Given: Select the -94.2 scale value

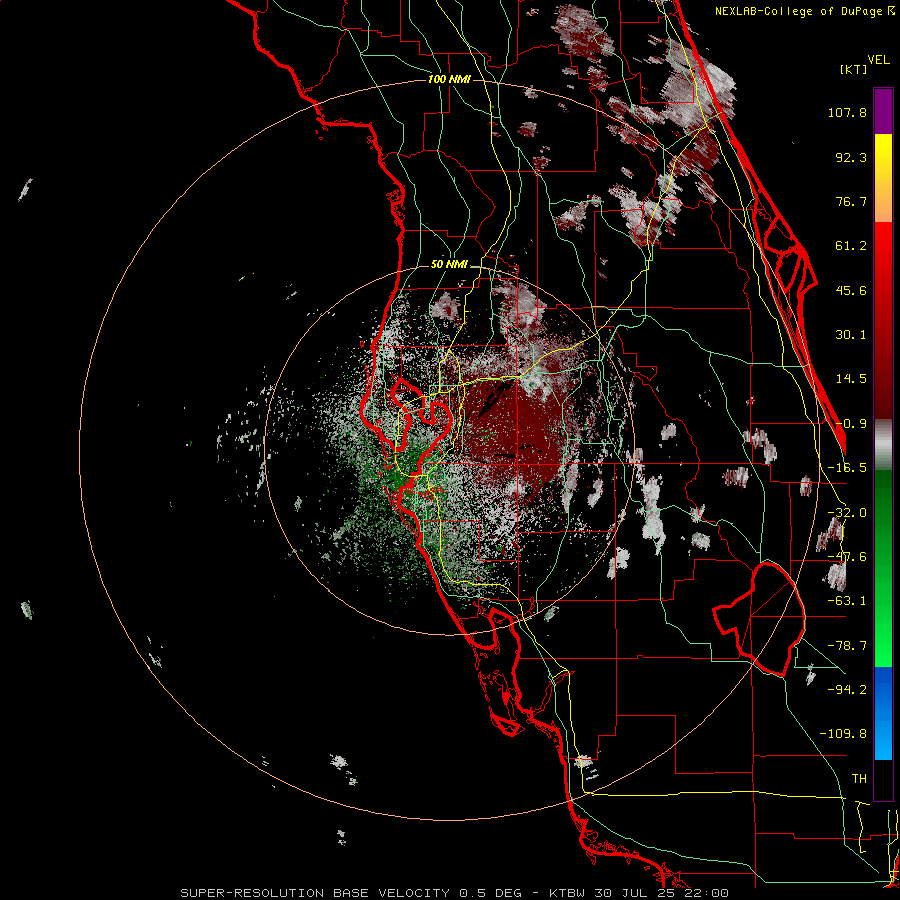Looking at the screenshot, I should [x=847, y=689].
